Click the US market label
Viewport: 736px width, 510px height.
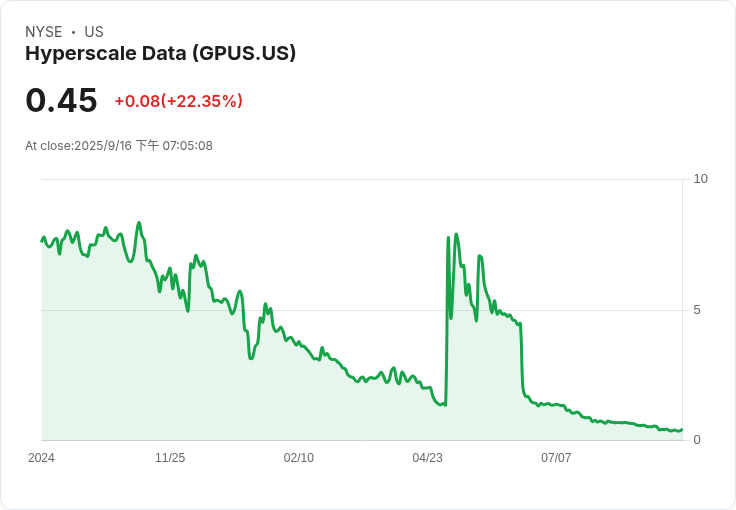(x=94, y=32)
